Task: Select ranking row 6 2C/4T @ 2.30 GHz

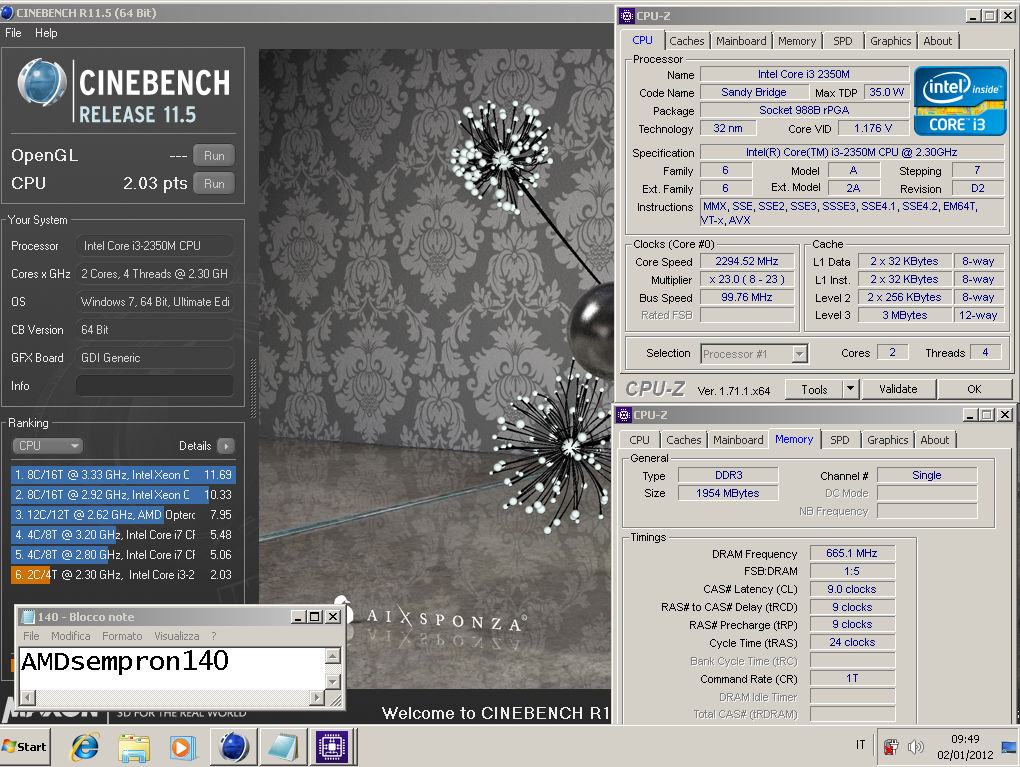Action: click(123, 575)
